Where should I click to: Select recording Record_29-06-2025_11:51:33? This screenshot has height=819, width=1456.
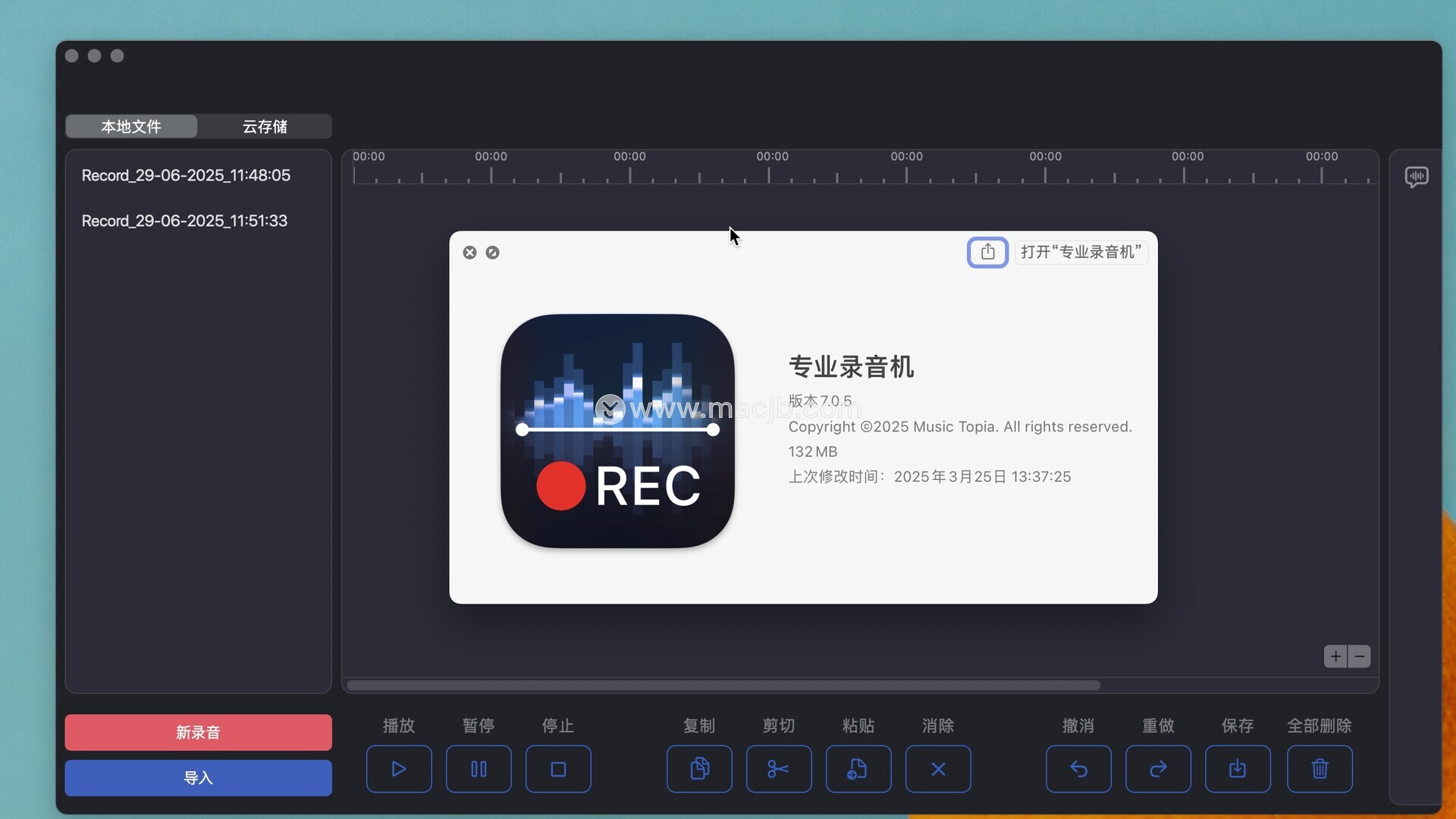tap(184, 221)
